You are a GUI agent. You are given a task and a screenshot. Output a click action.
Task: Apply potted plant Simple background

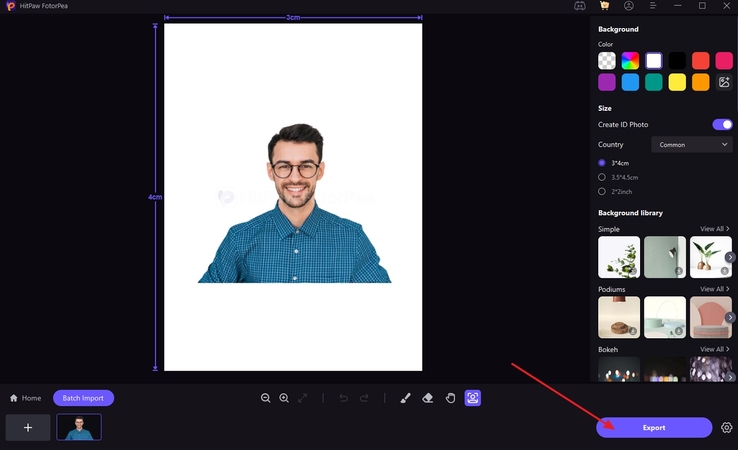click(x=711, y=257)
